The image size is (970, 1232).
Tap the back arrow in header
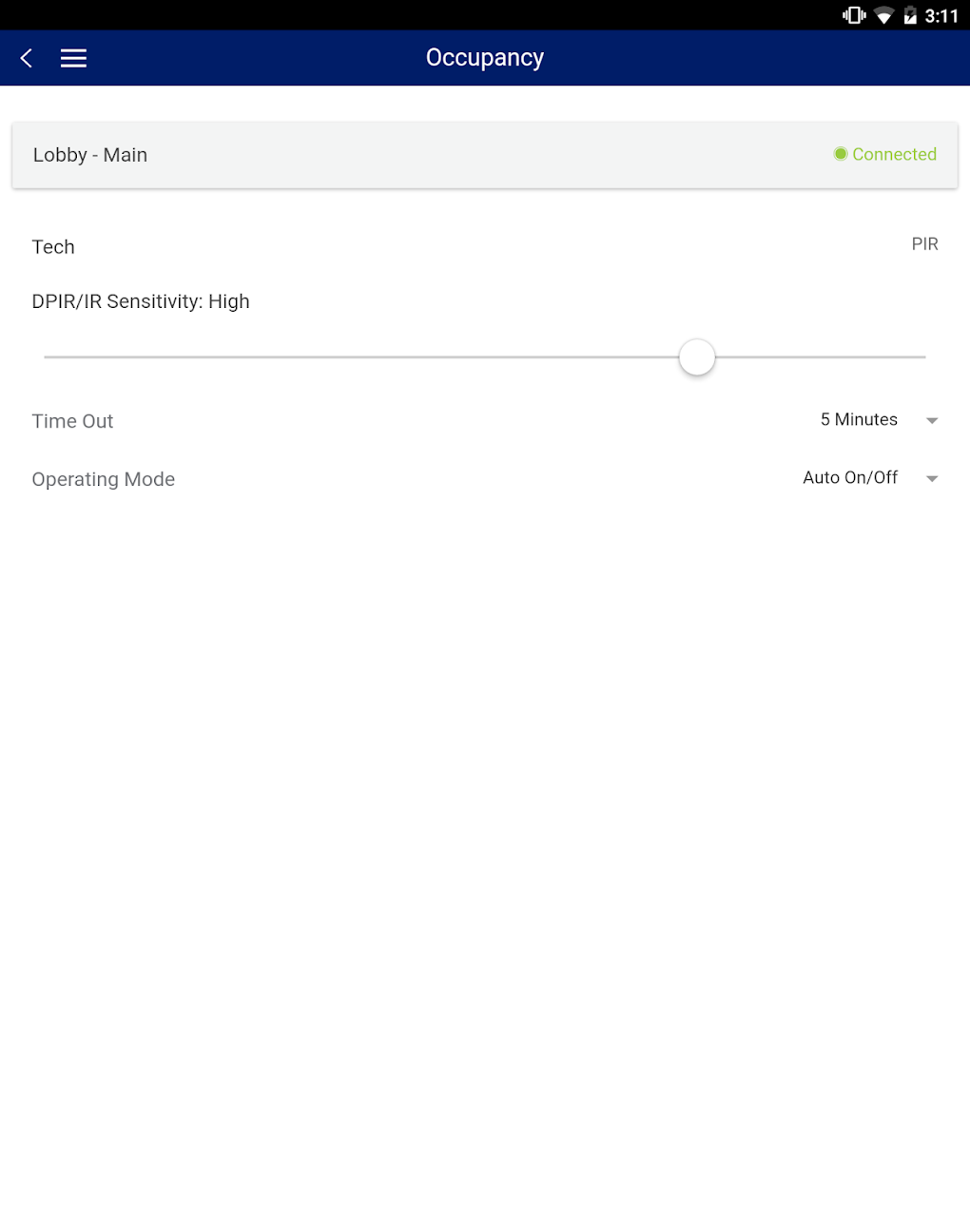tap(27, 58)
